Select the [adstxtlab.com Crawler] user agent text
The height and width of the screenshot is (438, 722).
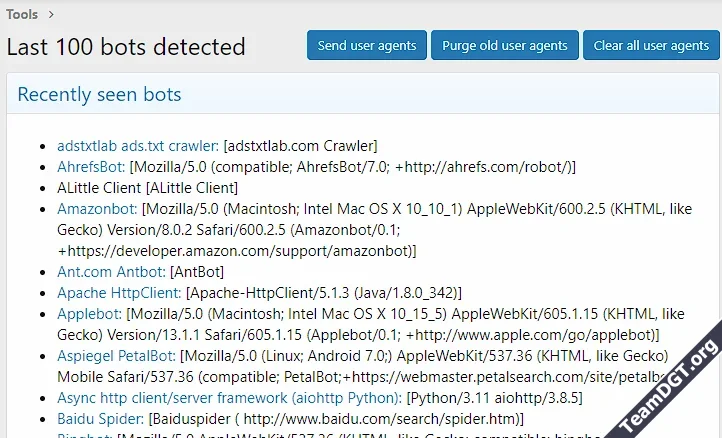(x=301, y=146)
